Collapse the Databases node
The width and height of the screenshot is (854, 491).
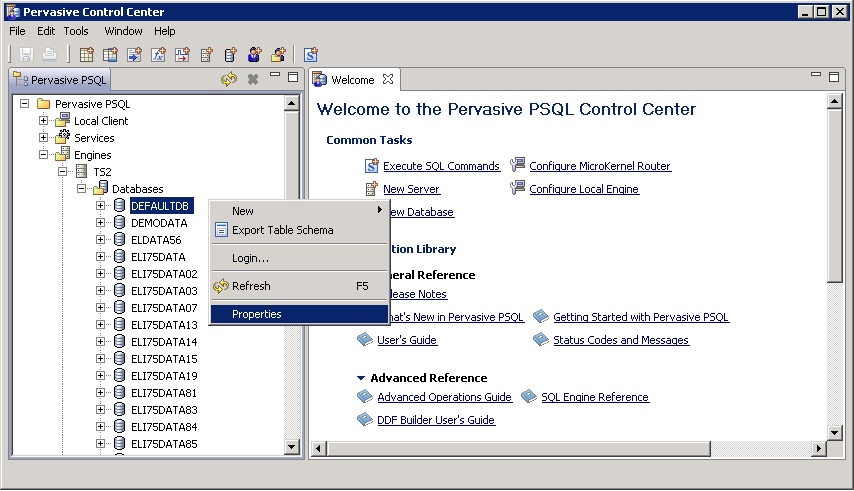pyautogui.click(x=81, y=188)
